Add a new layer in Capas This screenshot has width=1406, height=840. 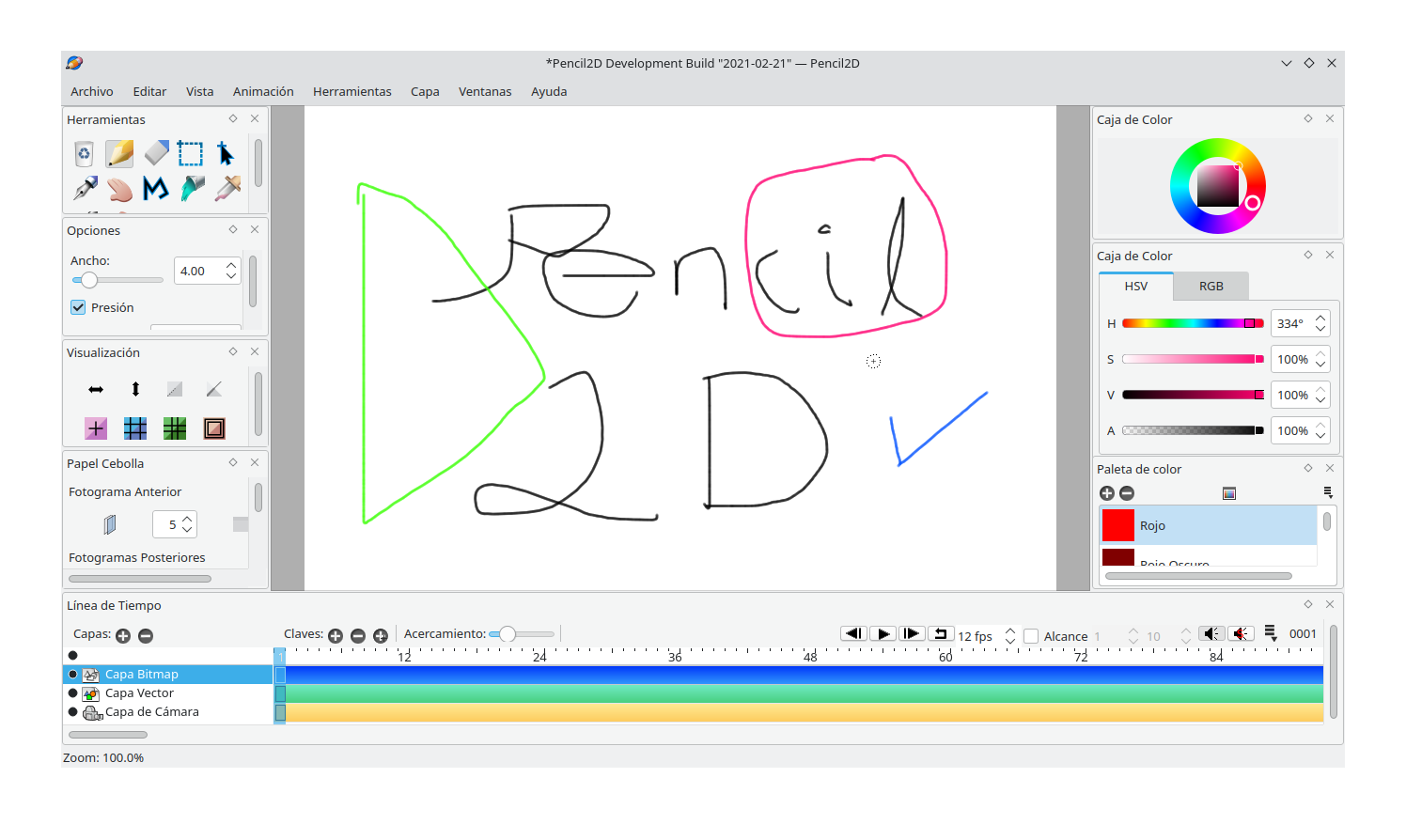pyautogui.click(x=123, y=636)
